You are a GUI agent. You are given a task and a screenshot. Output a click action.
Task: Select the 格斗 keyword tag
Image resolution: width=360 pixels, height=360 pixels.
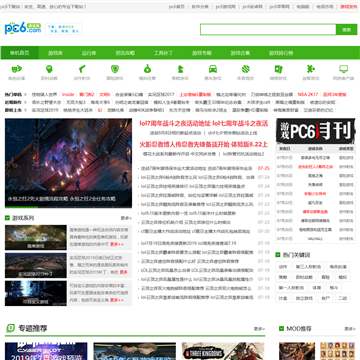(334, 287)
